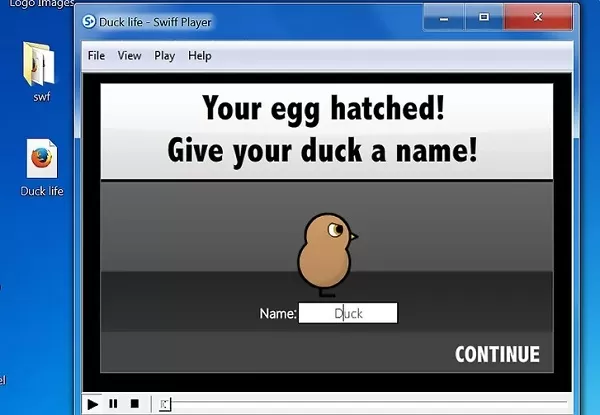Viewport: 600px width, 415px height.
Task: Select the Duck life desktop file icon
Action: click(42, 168)
